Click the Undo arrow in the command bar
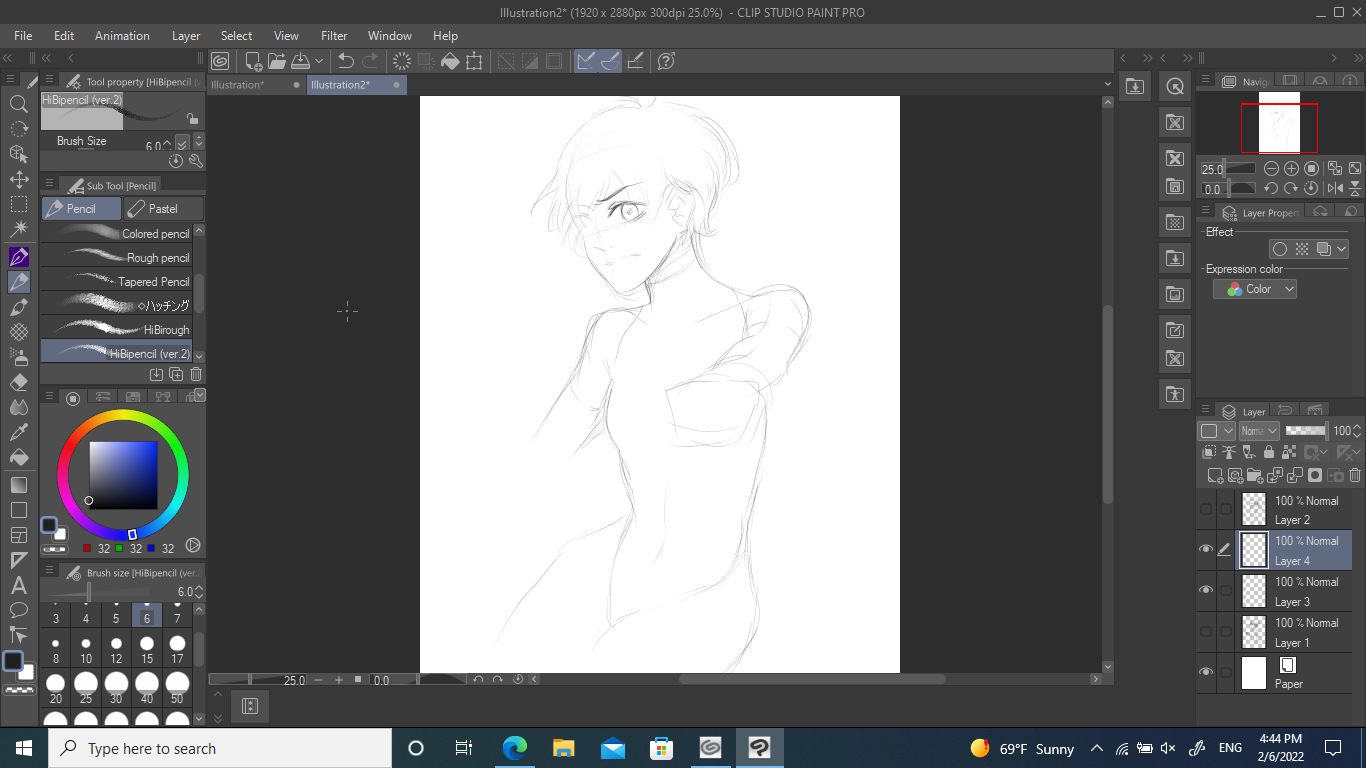This screenshot has width=1366, height=768. point(346,61)
